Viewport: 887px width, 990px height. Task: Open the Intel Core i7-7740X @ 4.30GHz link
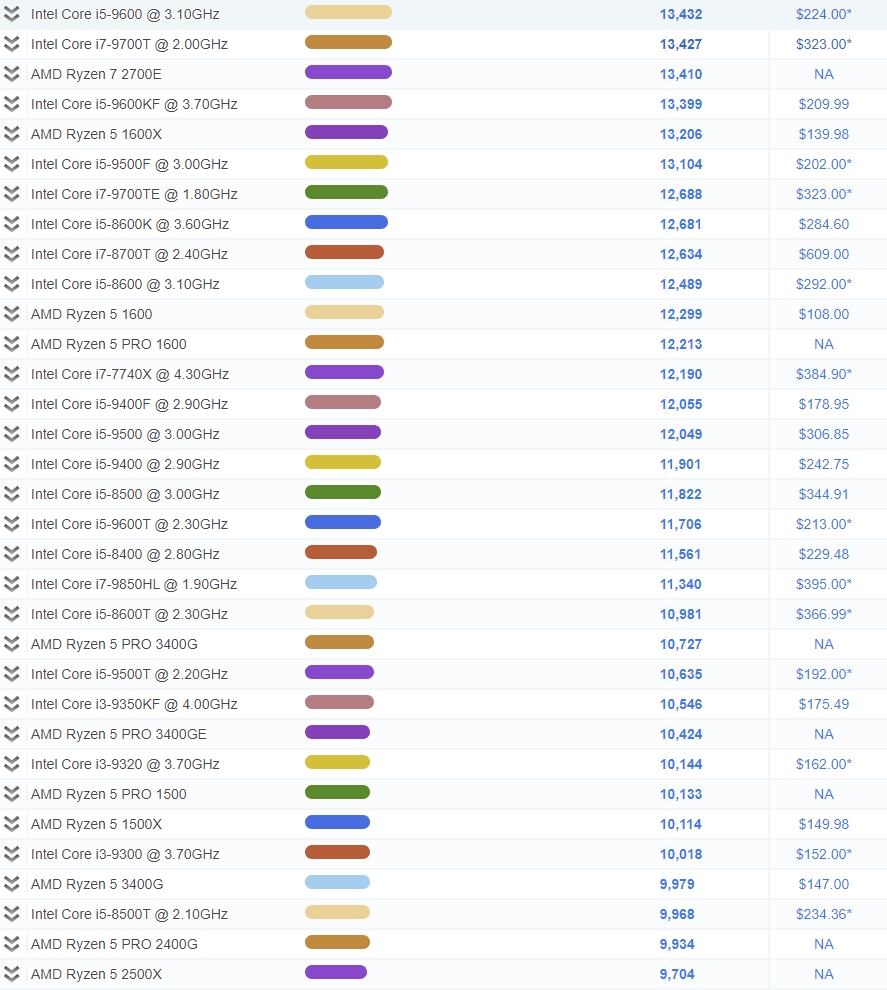[130, 374]
